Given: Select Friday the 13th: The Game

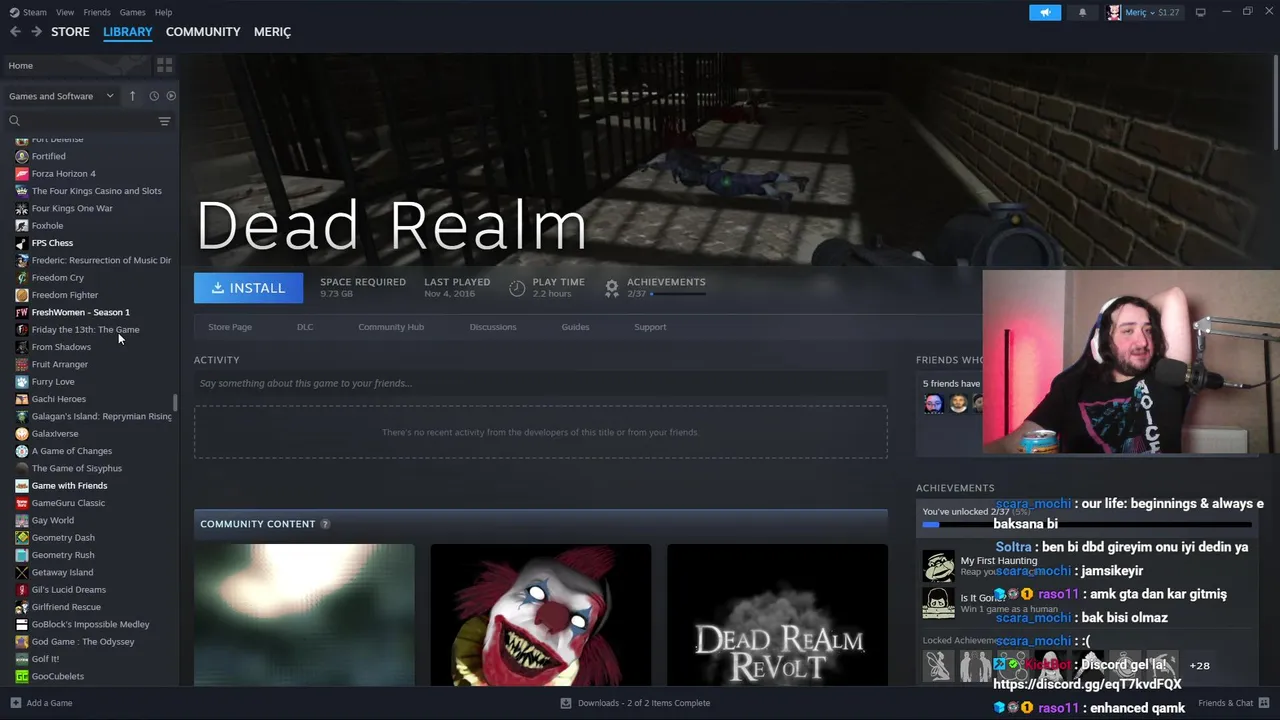Looking at the screenshot, I should click(x=85, y=330).
